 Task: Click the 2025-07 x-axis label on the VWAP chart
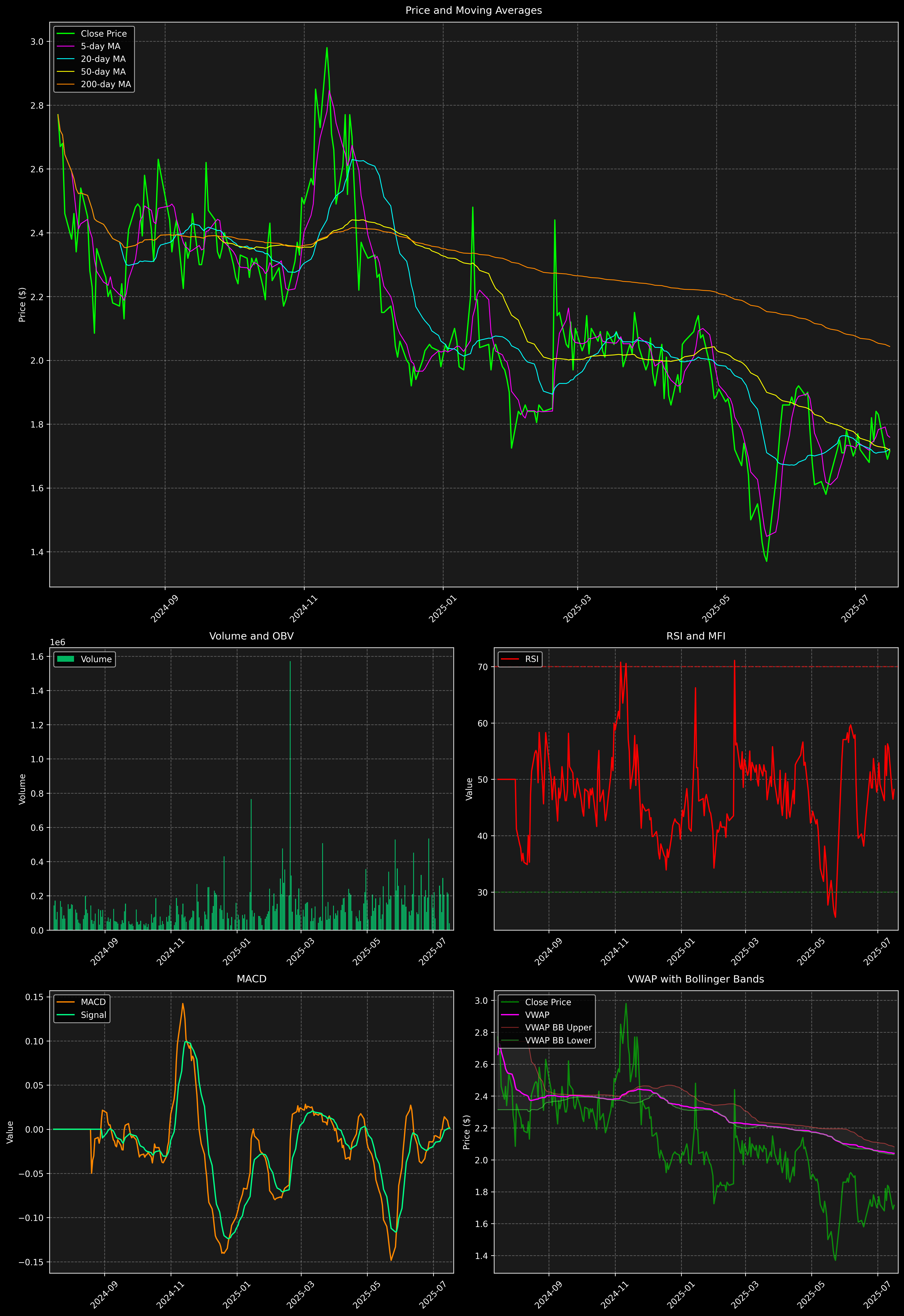[x=877, y=1295]
